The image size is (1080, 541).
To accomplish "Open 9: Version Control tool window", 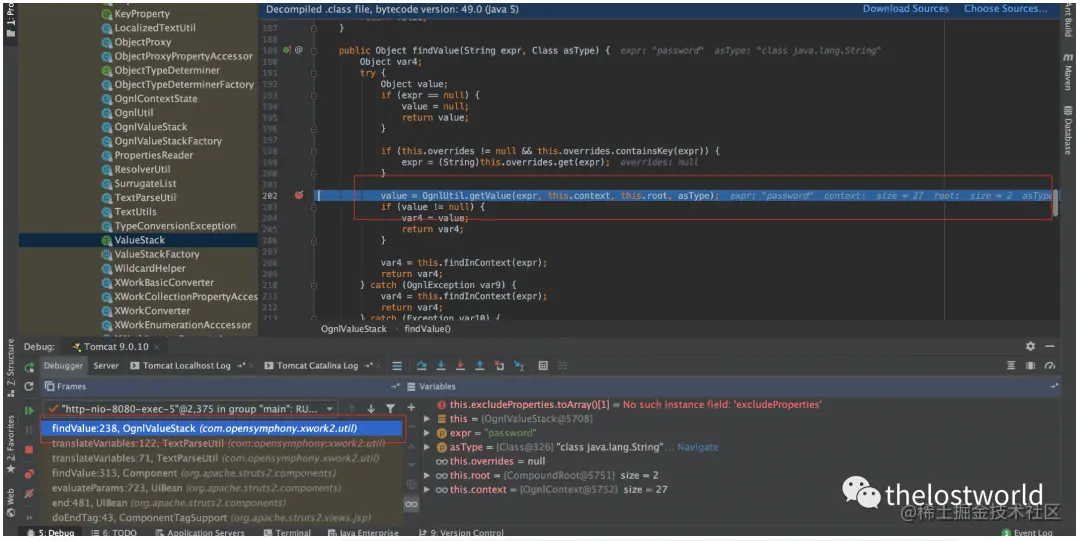I will (x=461, y=533).
